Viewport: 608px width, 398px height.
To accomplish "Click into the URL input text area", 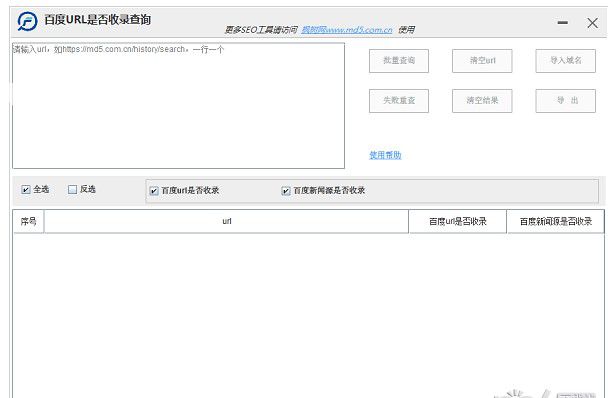I will pyautogui.click(x=178, y=106).
